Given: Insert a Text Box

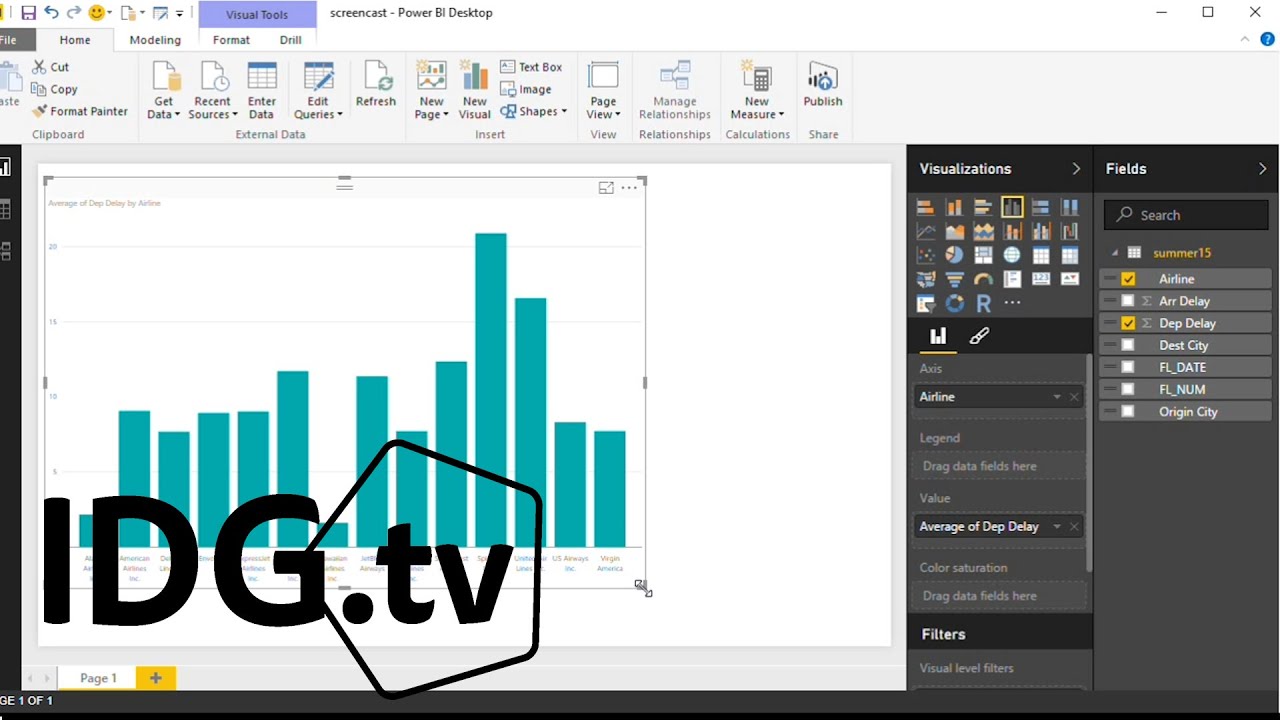Looking at the screenshot, I should [531, 67].
